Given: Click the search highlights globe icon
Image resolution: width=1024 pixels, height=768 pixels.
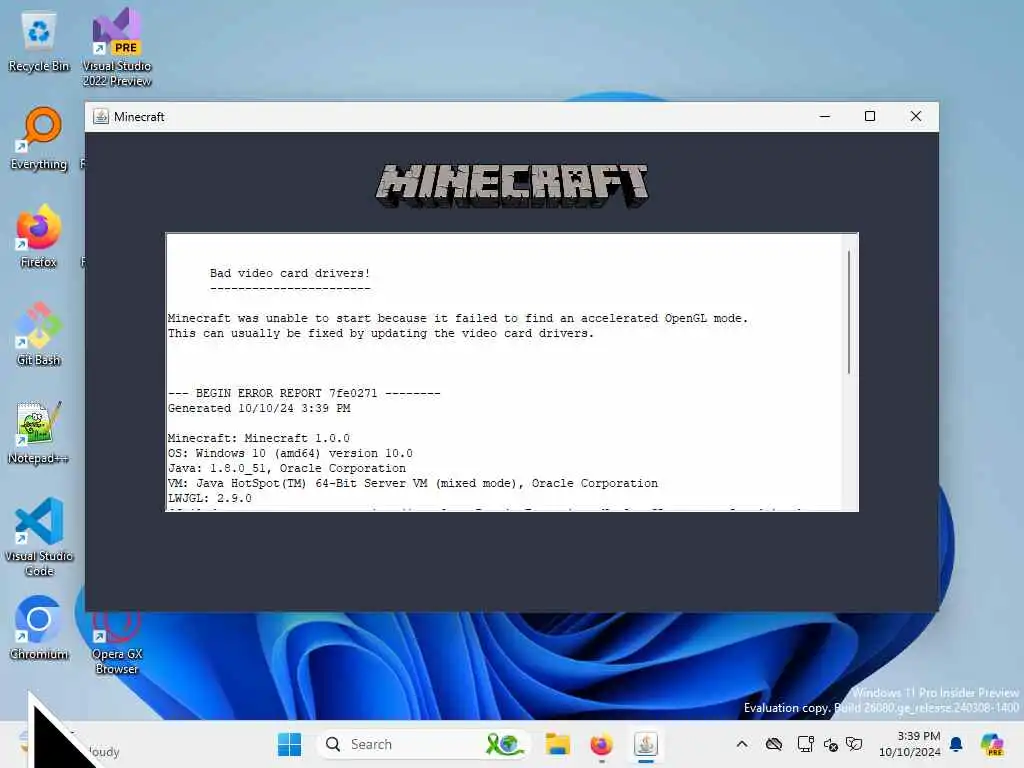Looking at the screenshot, I should coord(505,744).
